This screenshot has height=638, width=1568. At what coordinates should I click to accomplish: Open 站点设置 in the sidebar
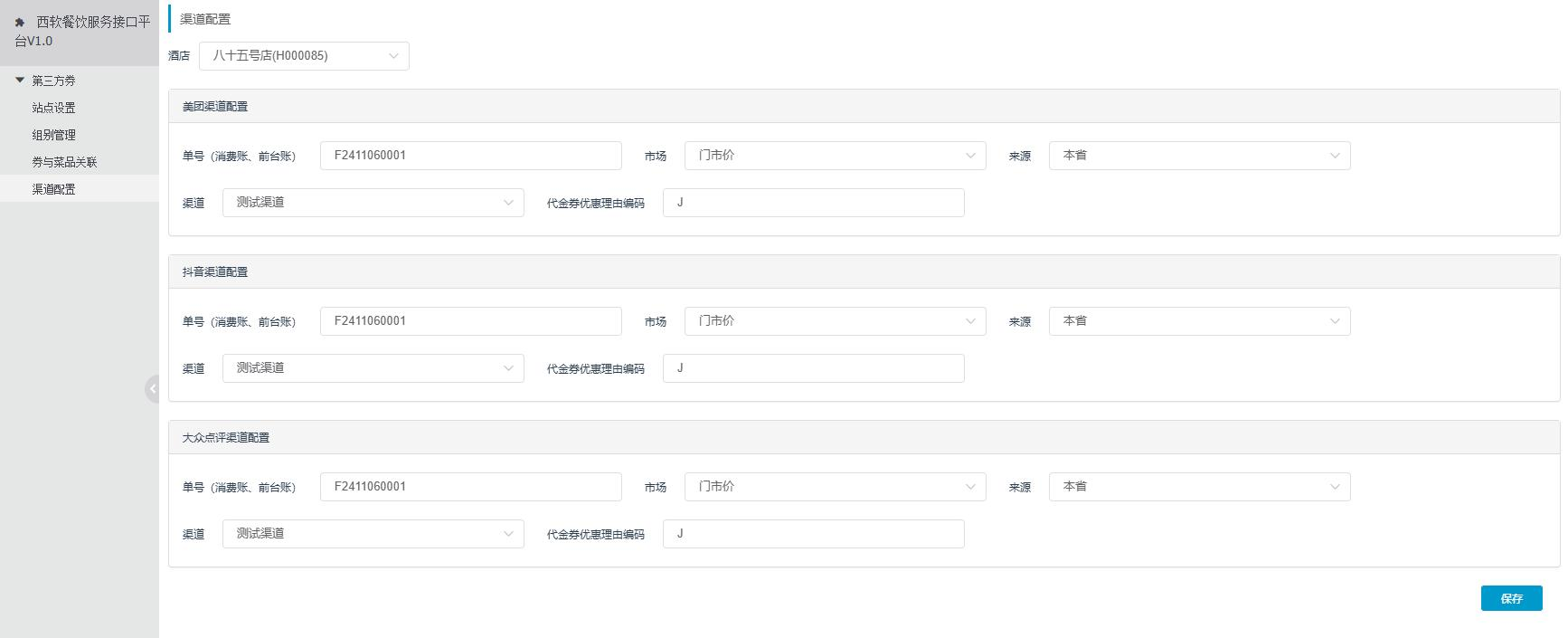coord(54,108)
